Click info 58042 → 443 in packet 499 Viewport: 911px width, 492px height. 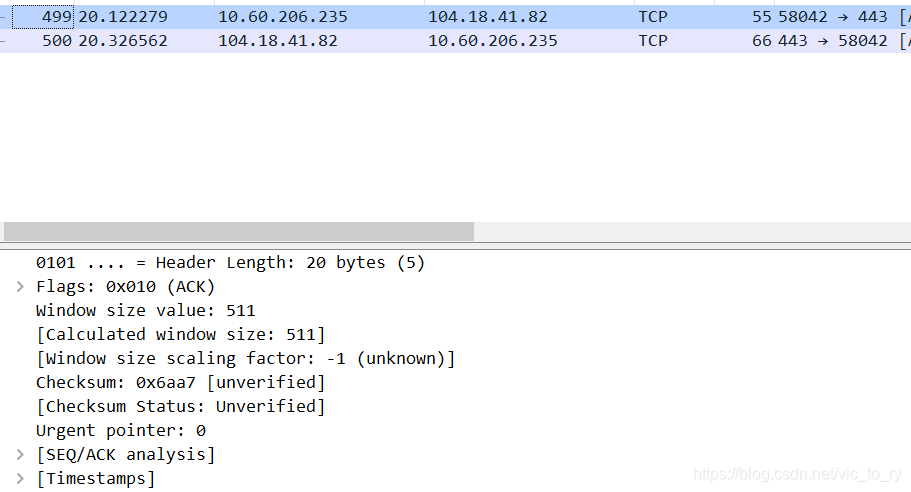tap(833, 17)
